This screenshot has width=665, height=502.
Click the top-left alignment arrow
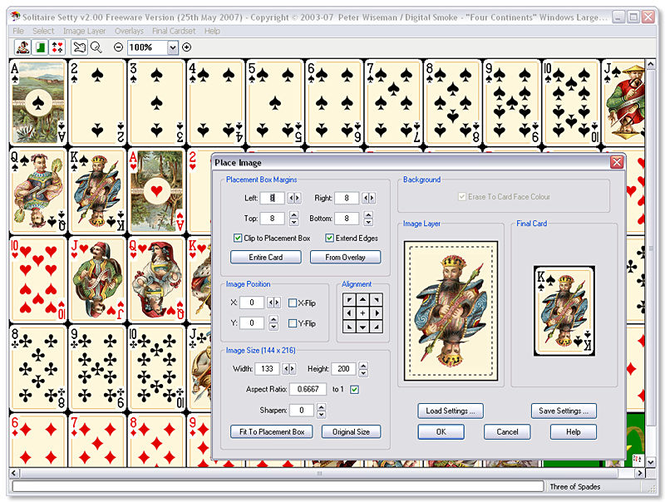349,300
